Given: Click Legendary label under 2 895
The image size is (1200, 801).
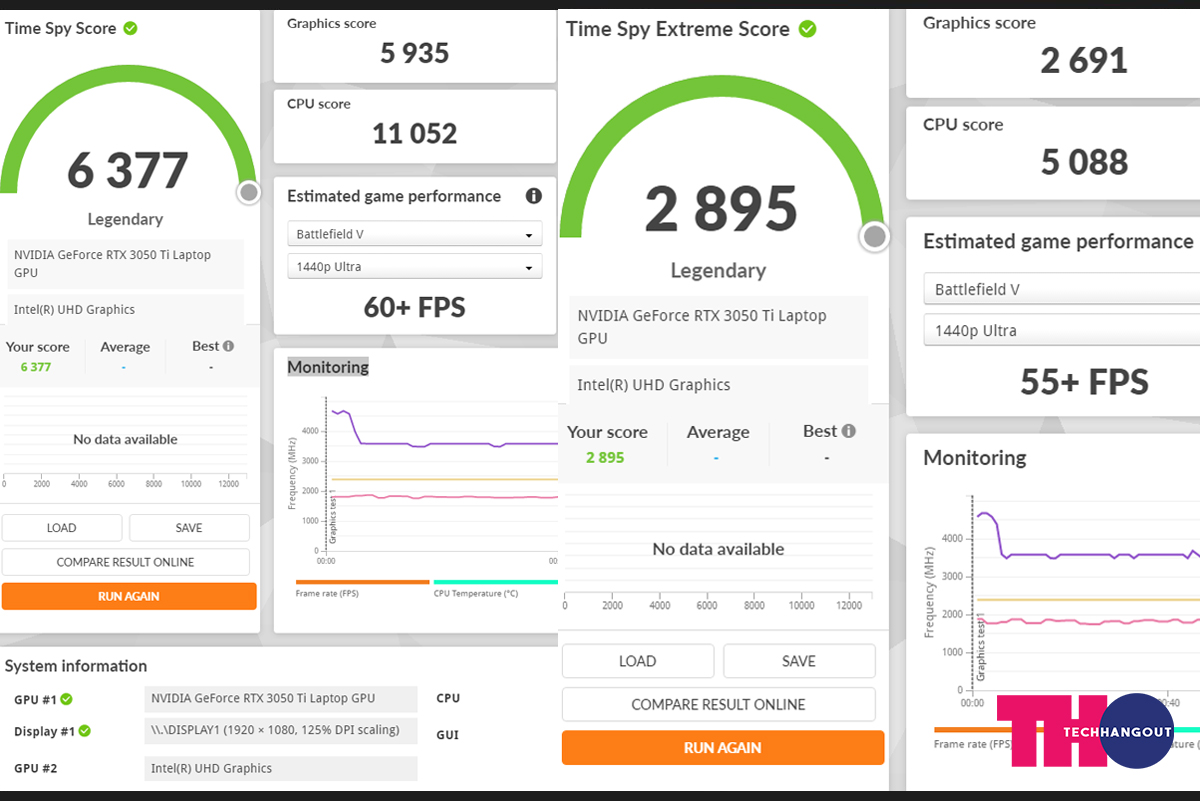Looking at the screenshot, I should point(718,270).
